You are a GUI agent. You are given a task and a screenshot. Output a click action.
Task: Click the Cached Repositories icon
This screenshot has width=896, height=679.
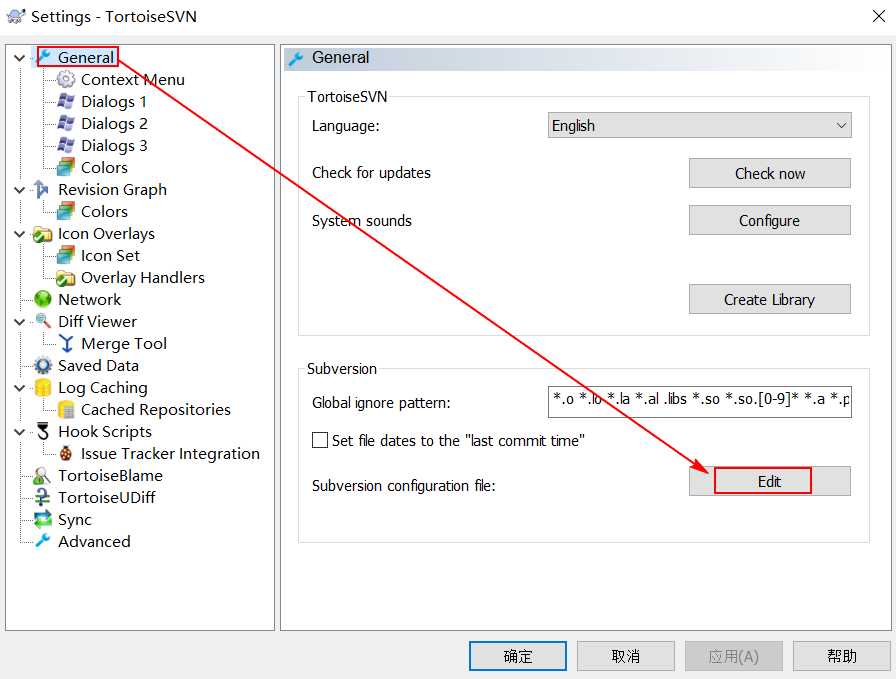[66, 409]
